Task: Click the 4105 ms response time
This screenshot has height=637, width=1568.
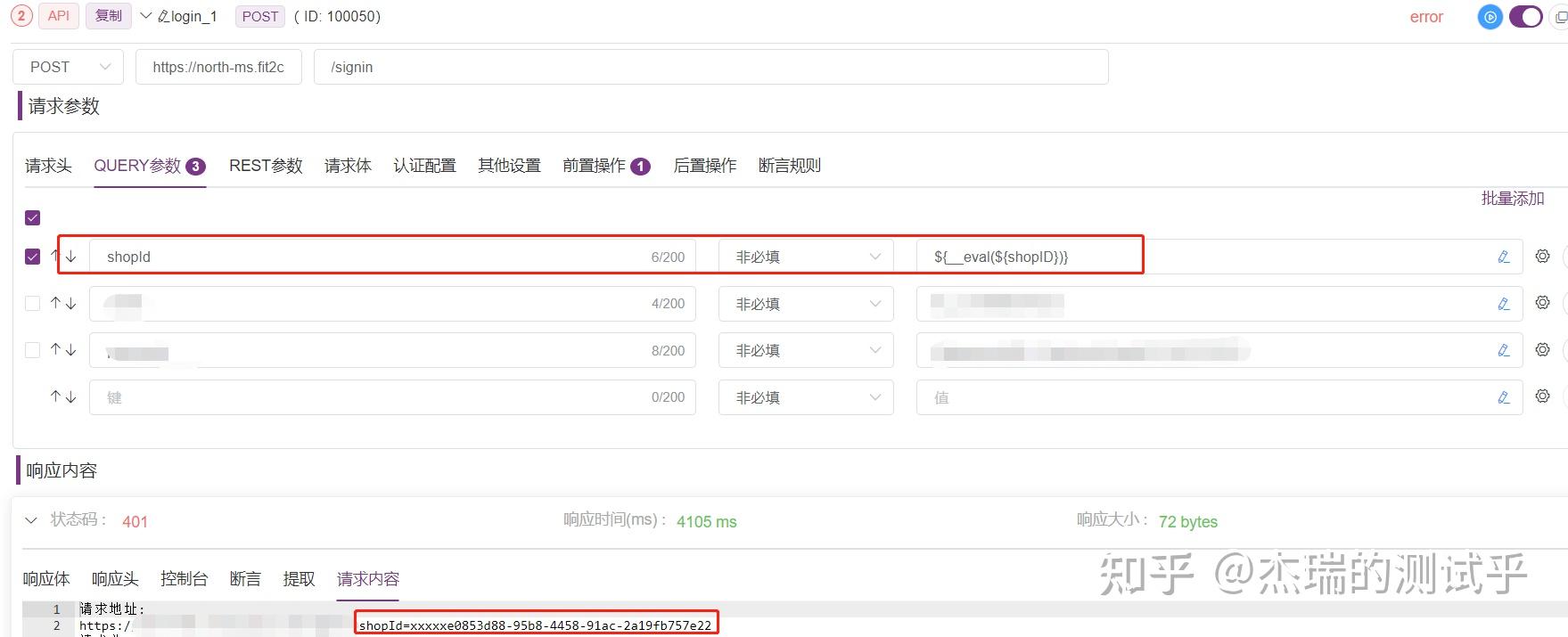Action: pos(706,522)
